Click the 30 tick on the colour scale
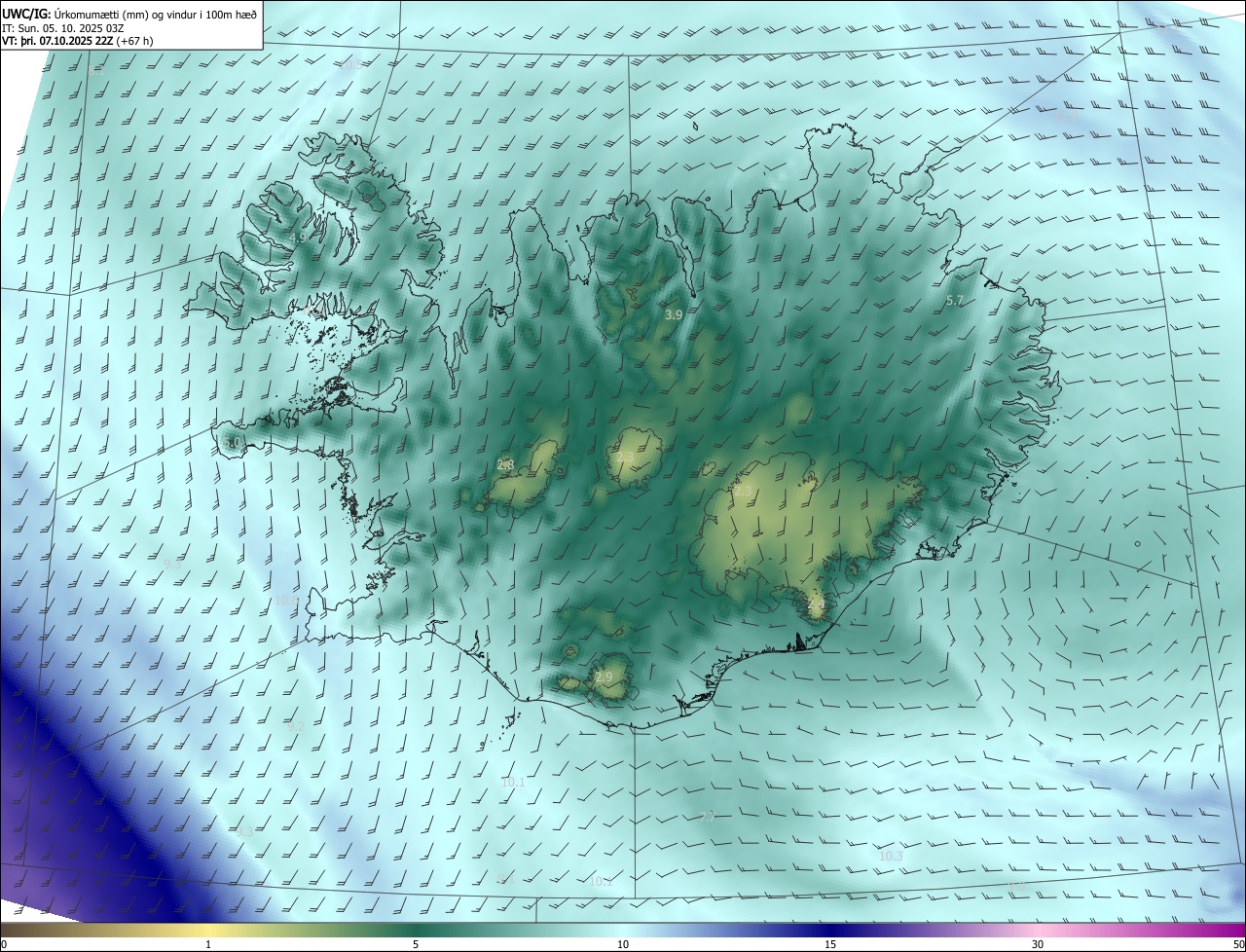 pyautogui.click(x=1038, y=944)
